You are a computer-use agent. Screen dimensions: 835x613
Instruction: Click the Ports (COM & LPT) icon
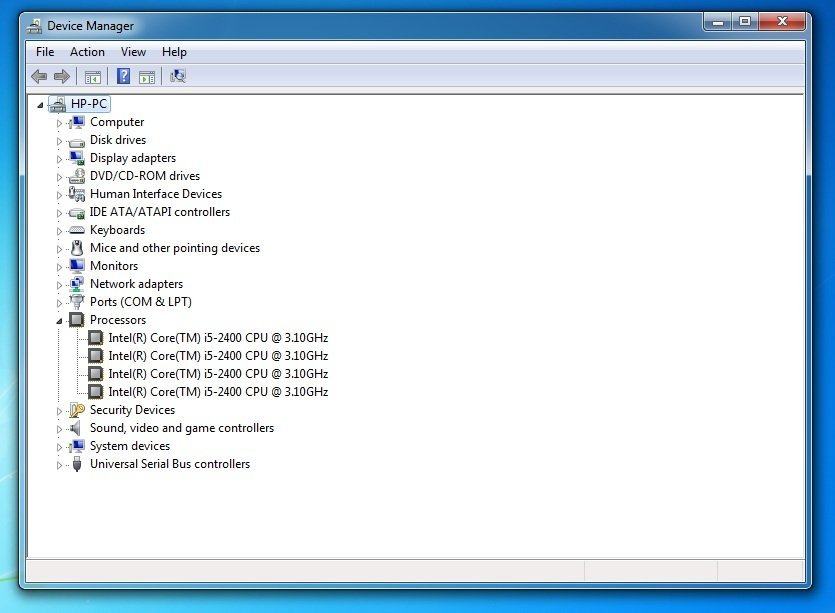(77, 302)
